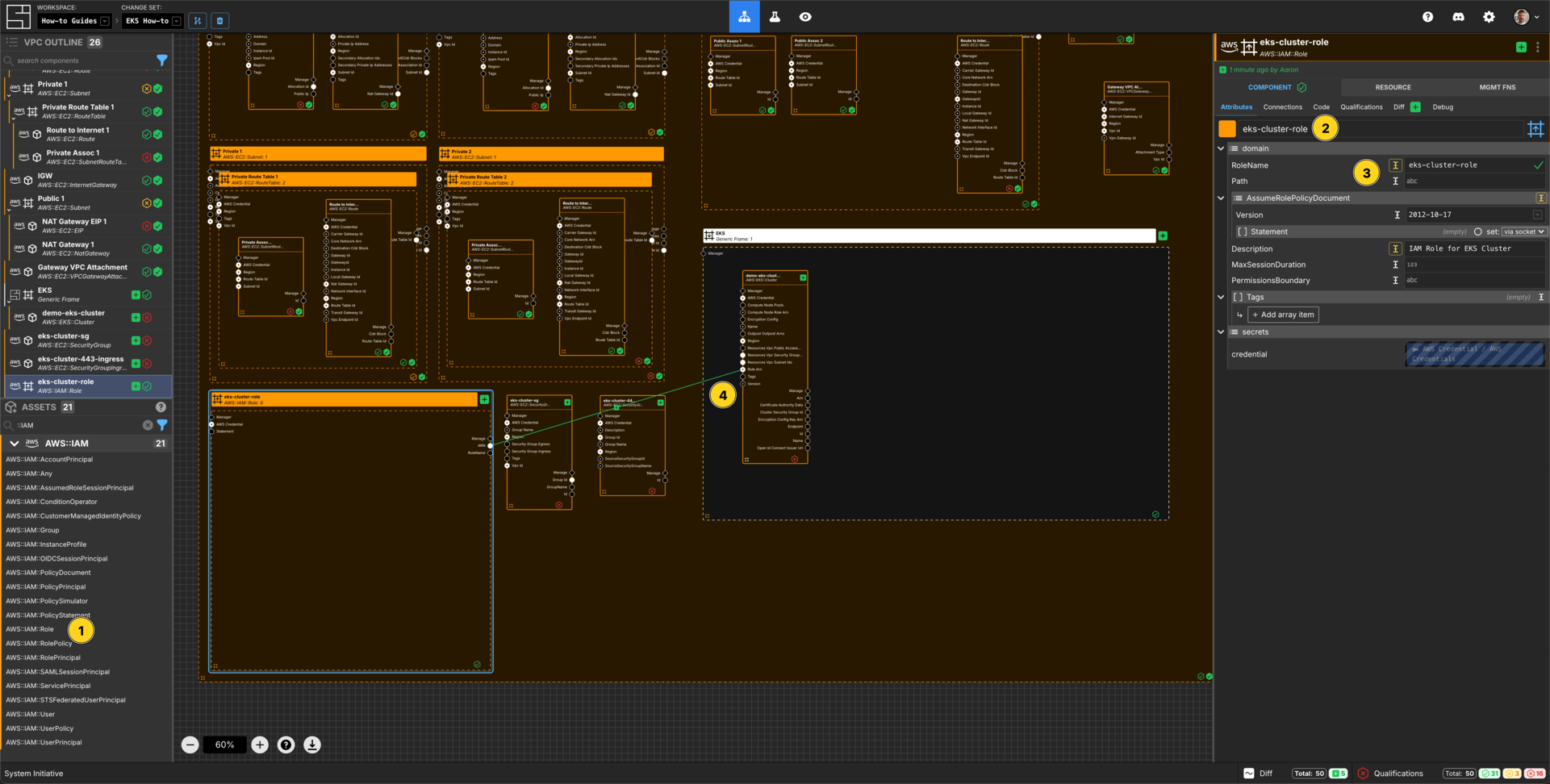Collapse the AWS::IAM asset category

click(14, 443)
